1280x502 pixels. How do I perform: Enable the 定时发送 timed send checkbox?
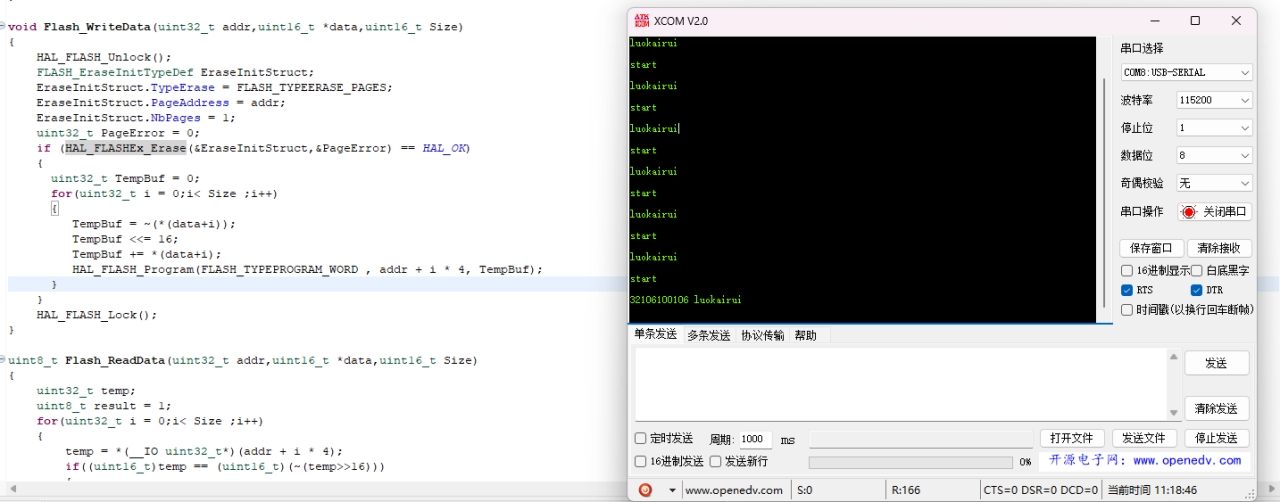pos(641,439)
